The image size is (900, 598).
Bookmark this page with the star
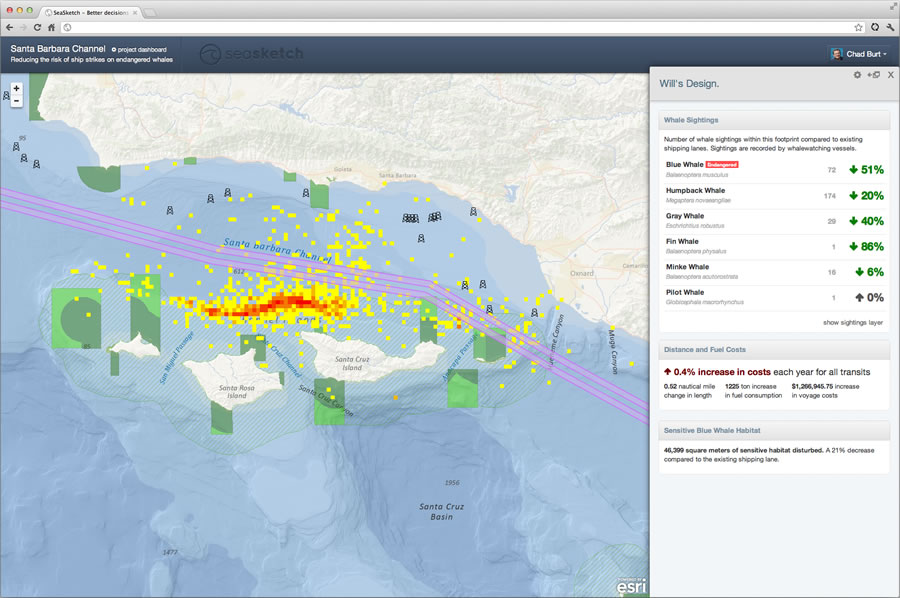858,27
